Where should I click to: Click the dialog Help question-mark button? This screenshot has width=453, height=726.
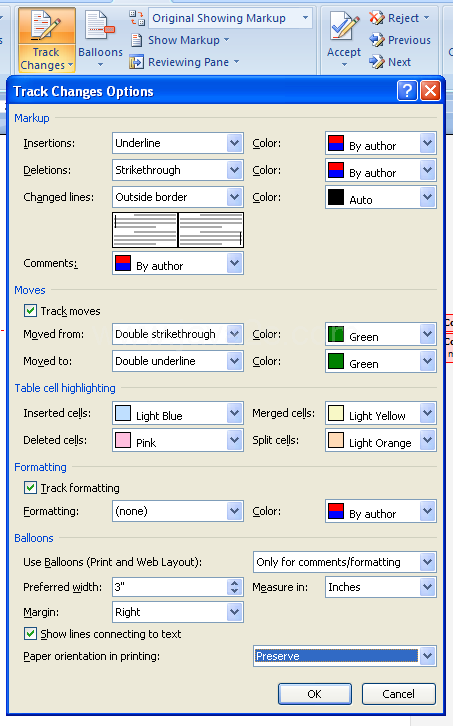pos(407,91)
